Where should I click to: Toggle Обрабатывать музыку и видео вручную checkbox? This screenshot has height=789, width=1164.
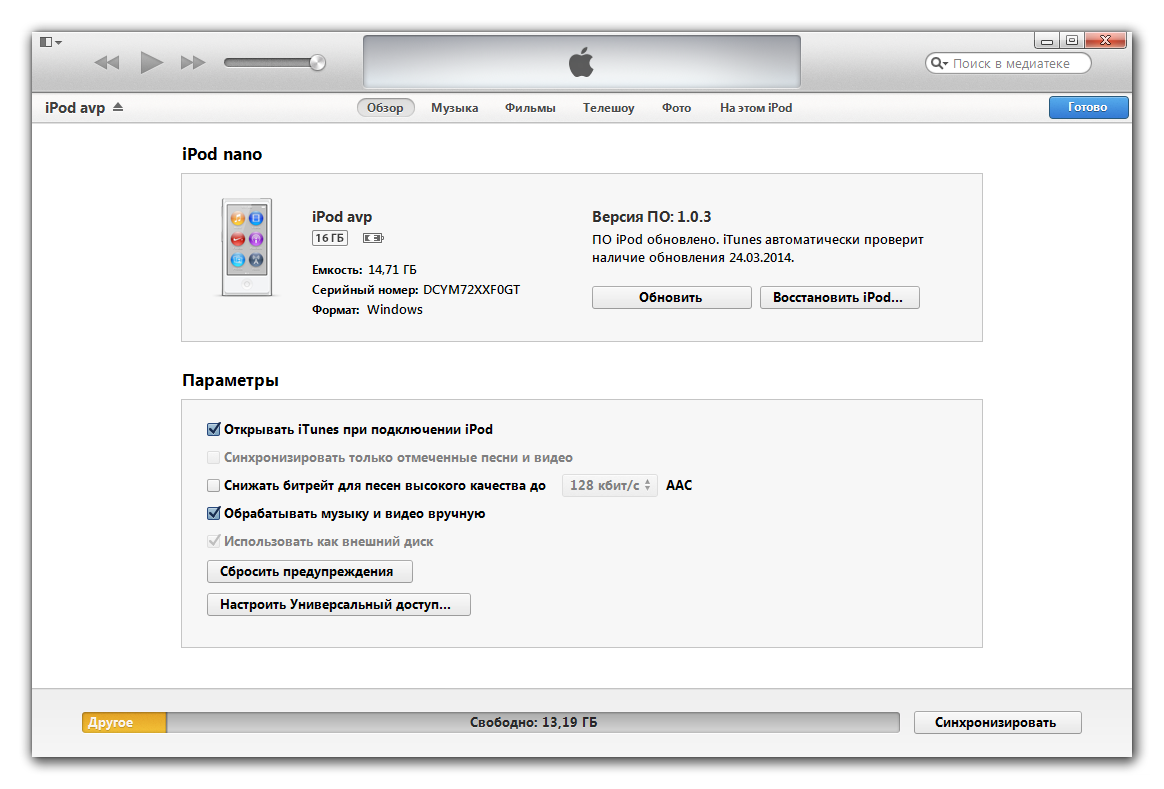214,513
